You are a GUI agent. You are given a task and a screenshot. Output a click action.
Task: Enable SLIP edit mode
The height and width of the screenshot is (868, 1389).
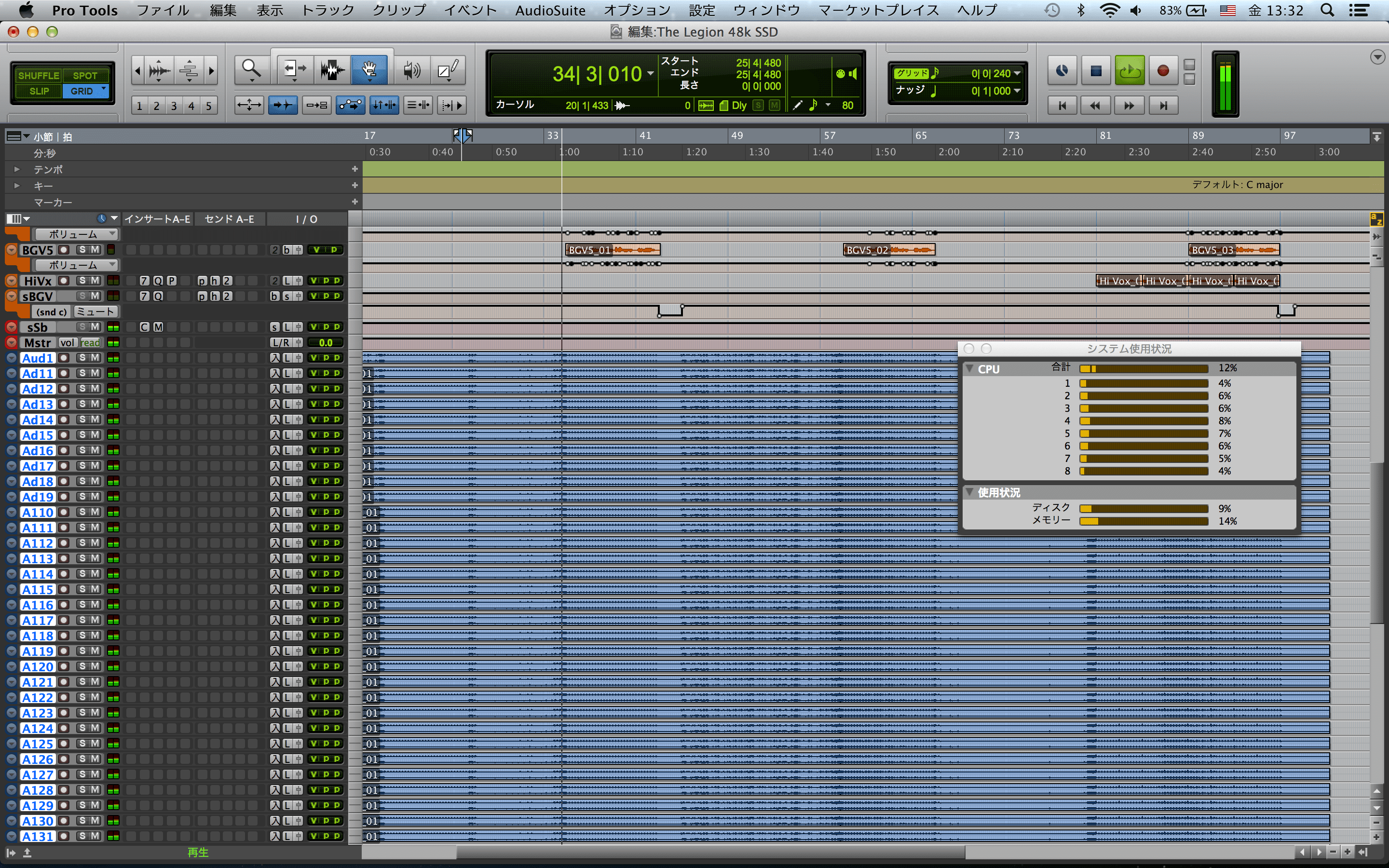39,91
